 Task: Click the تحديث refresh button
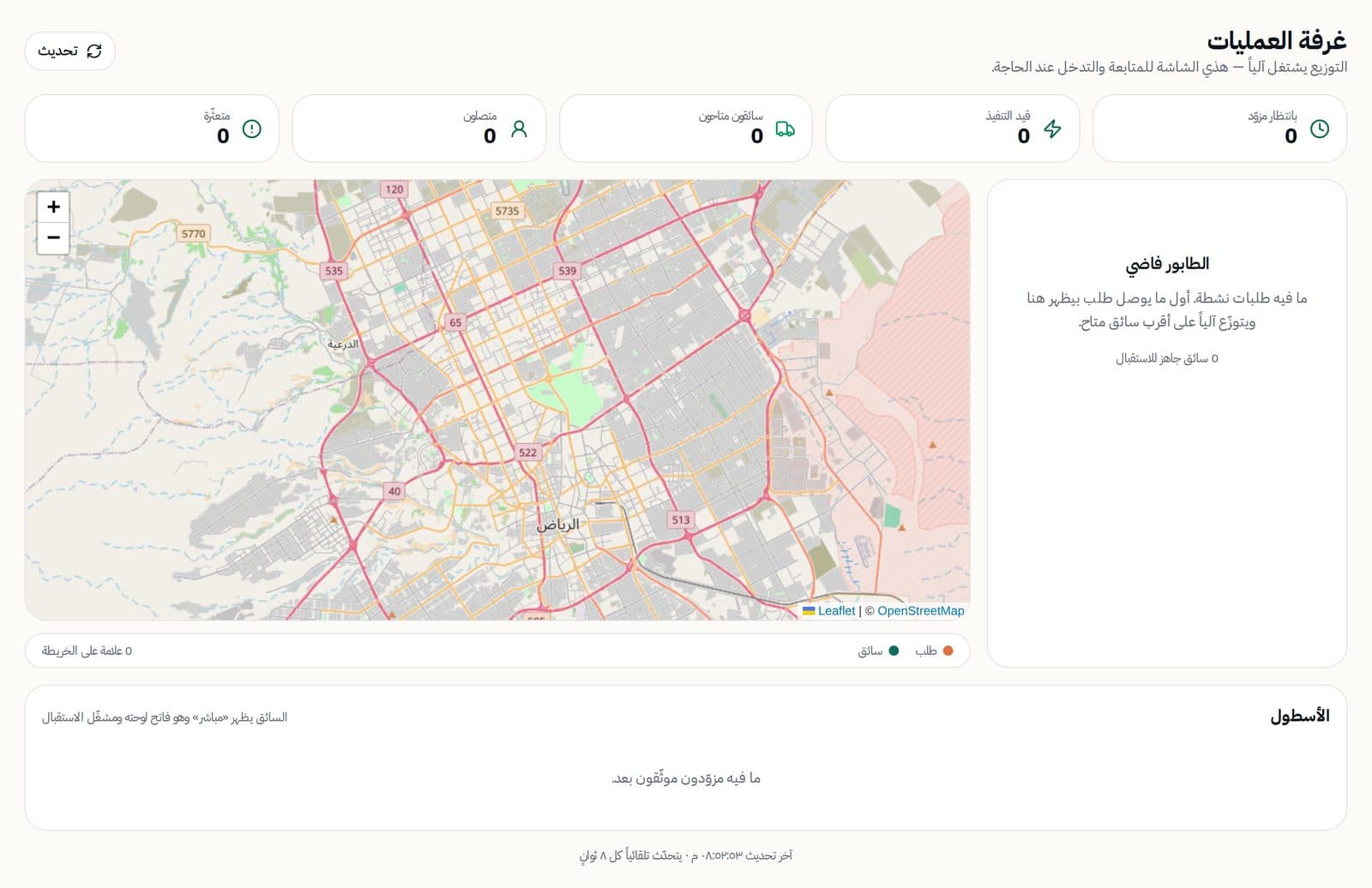point(69,51)
